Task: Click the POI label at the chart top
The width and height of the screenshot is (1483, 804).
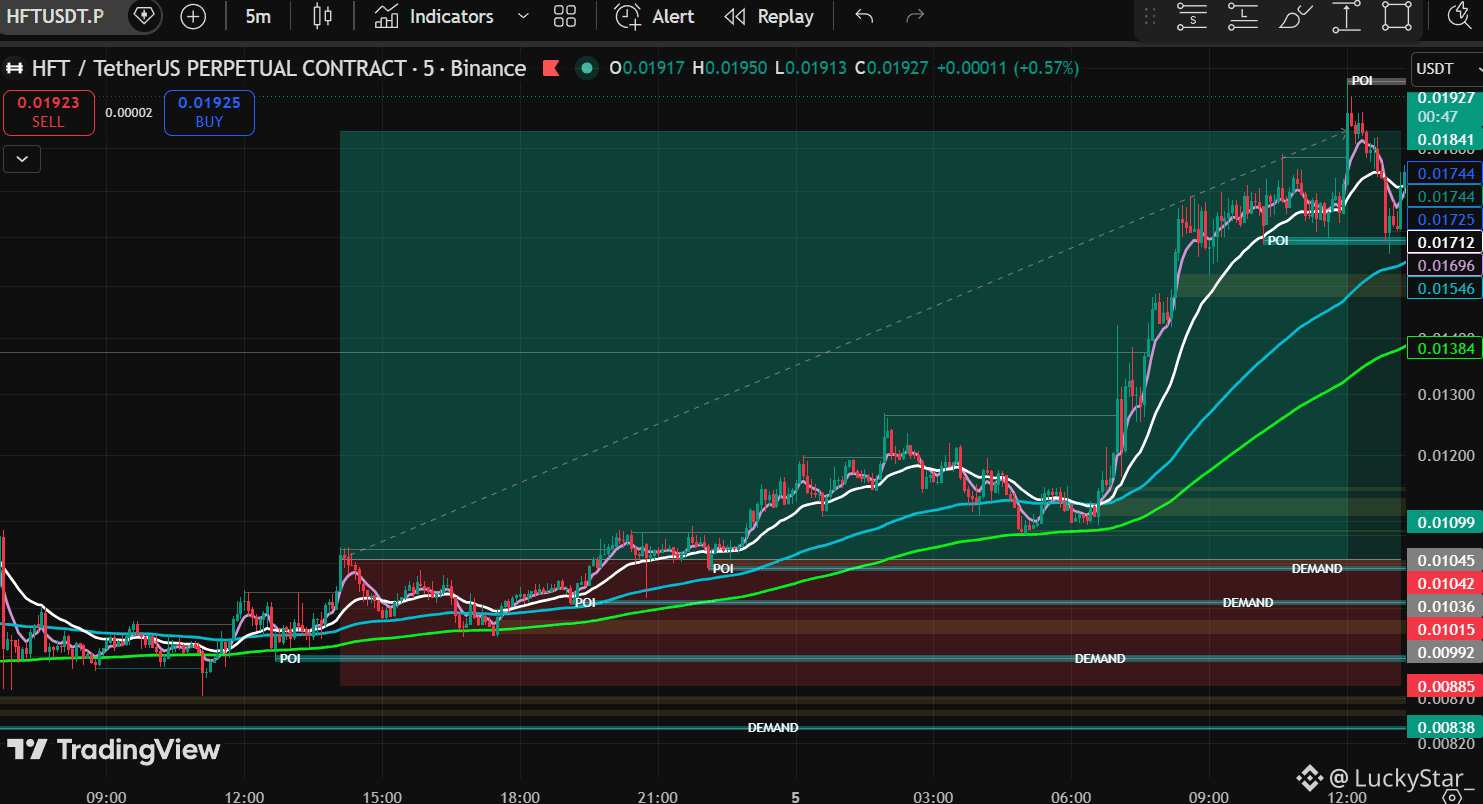Action: coord(1362,81)
